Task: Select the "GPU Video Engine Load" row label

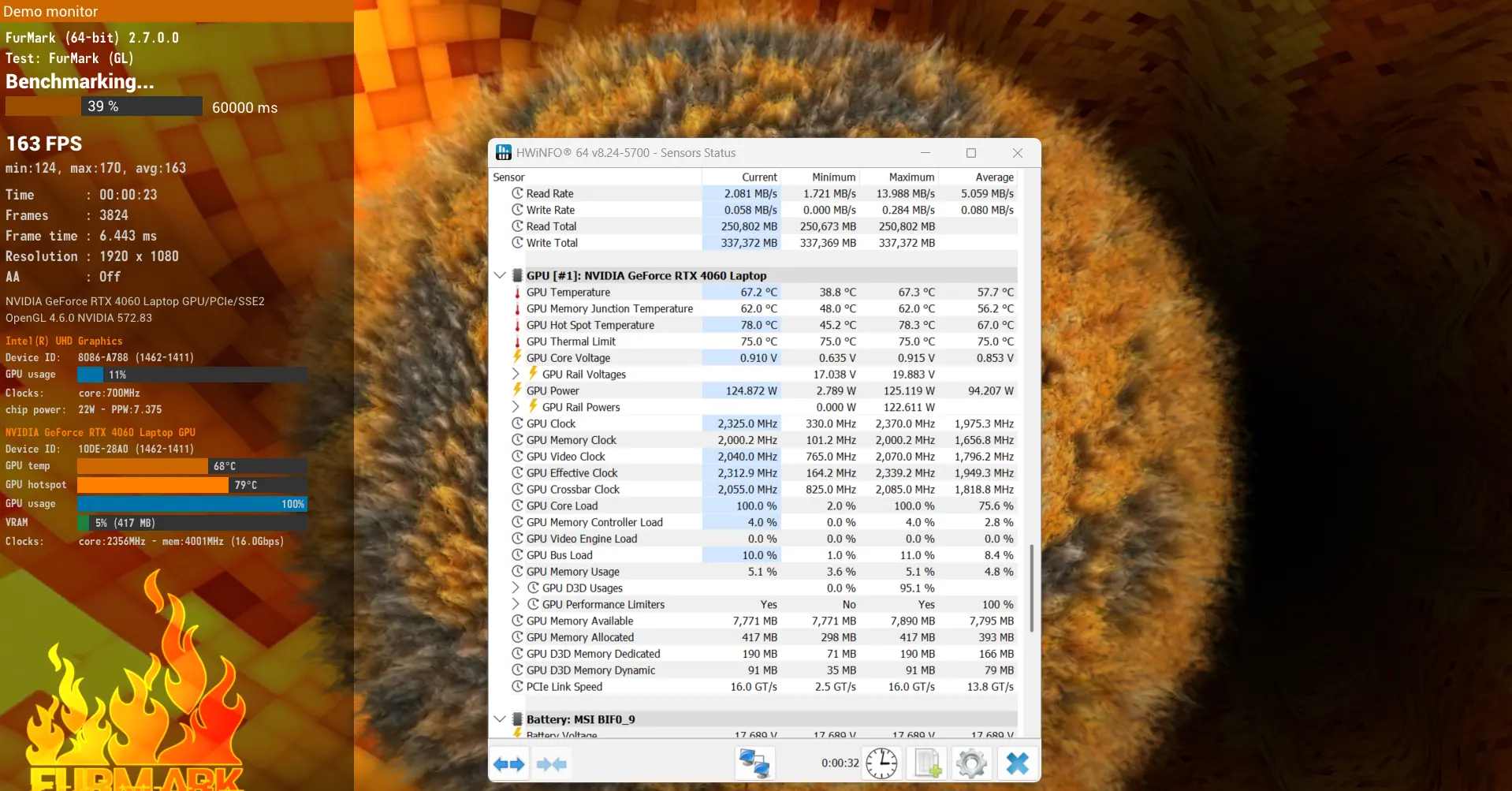Action: coord(582,539)
